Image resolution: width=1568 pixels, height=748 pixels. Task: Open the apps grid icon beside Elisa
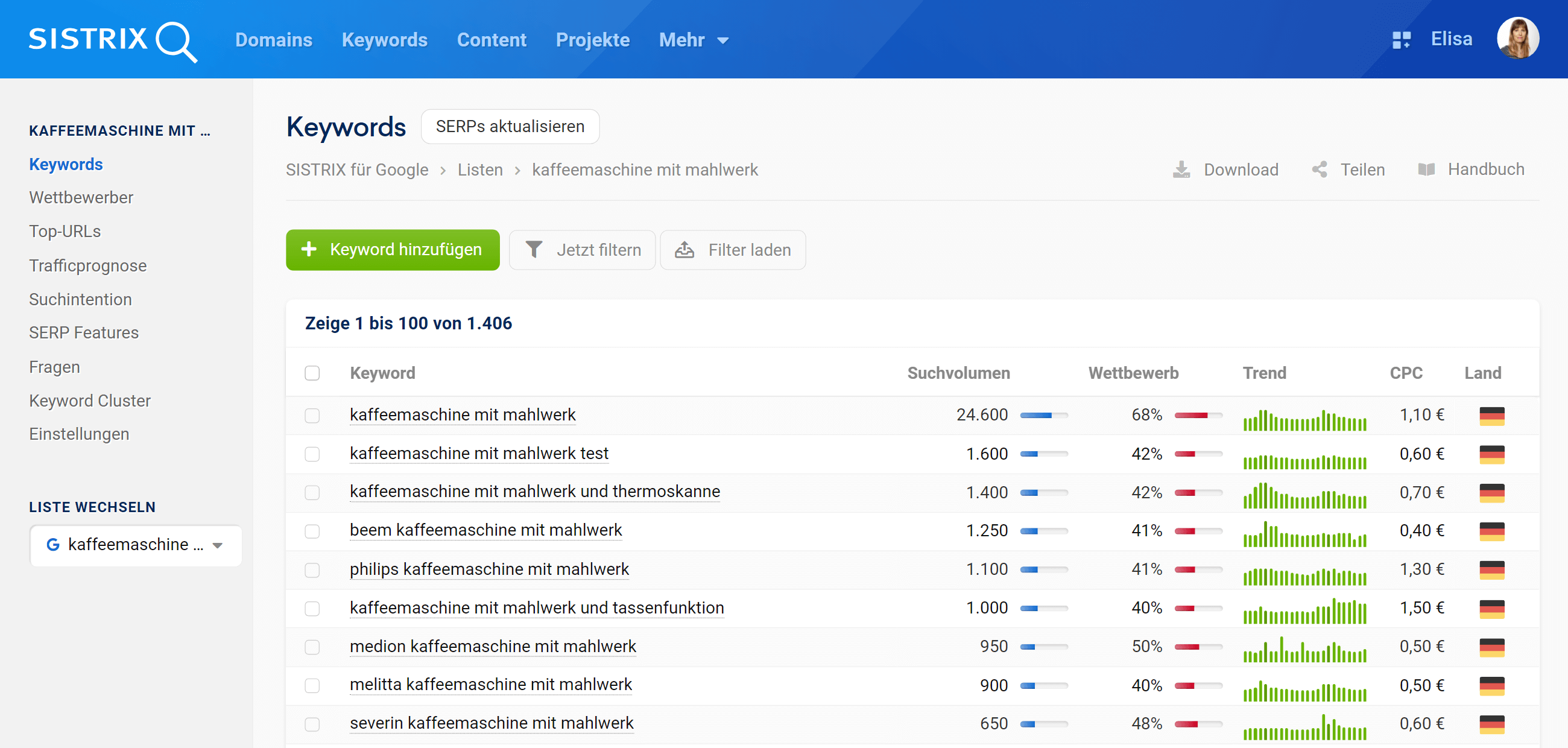pyautogui.click(x=1401, y=40)
